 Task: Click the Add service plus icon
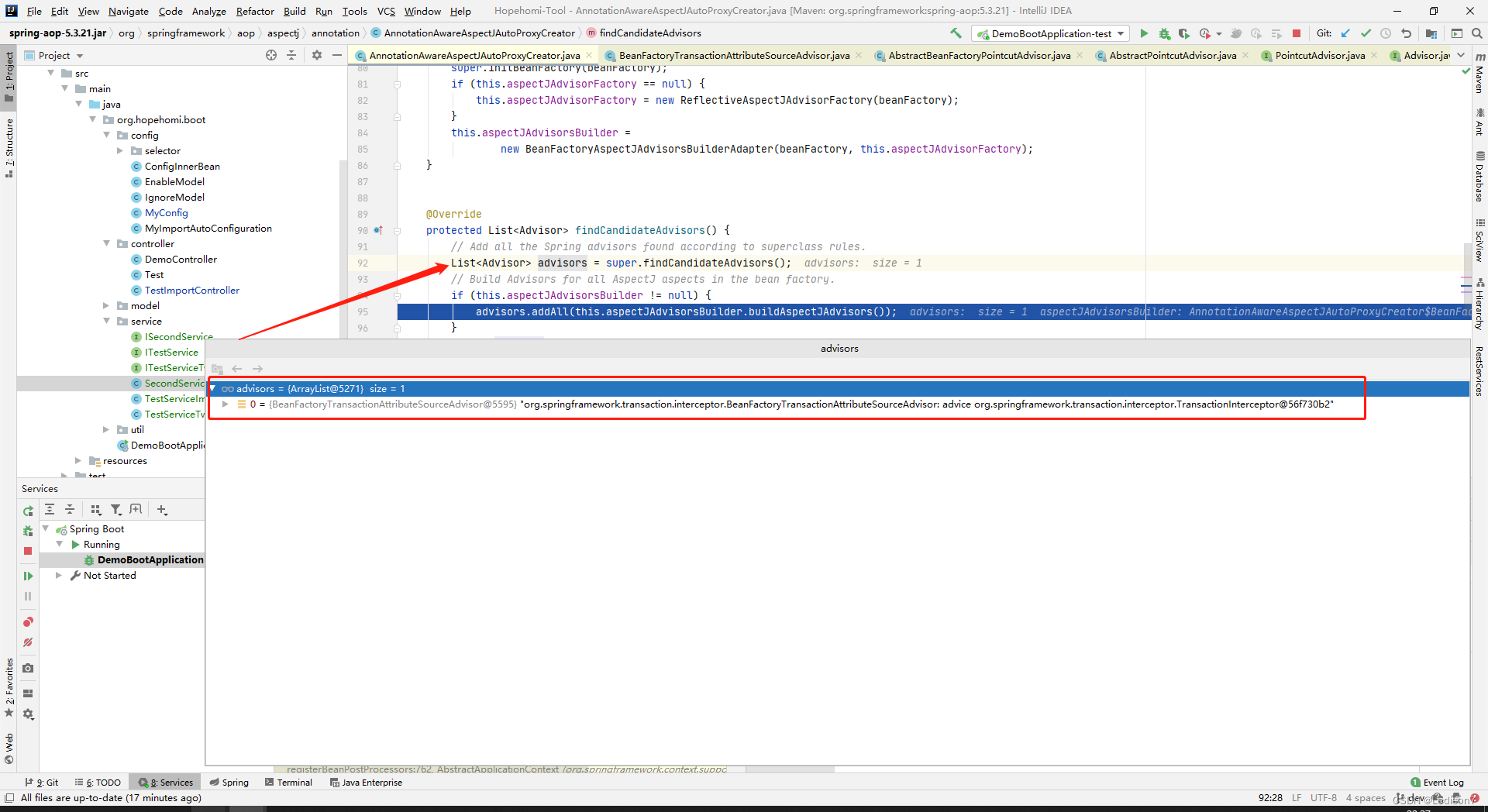pos(162,509)
